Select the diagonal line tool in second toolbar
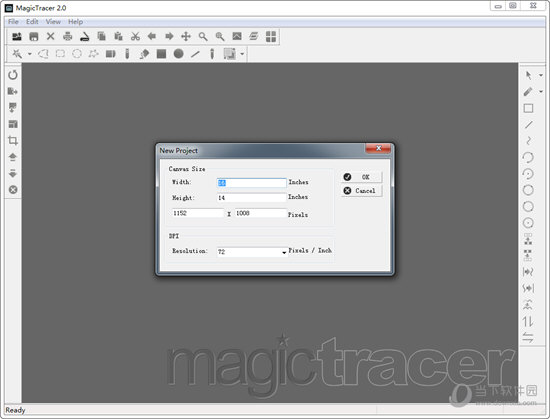 195,54
